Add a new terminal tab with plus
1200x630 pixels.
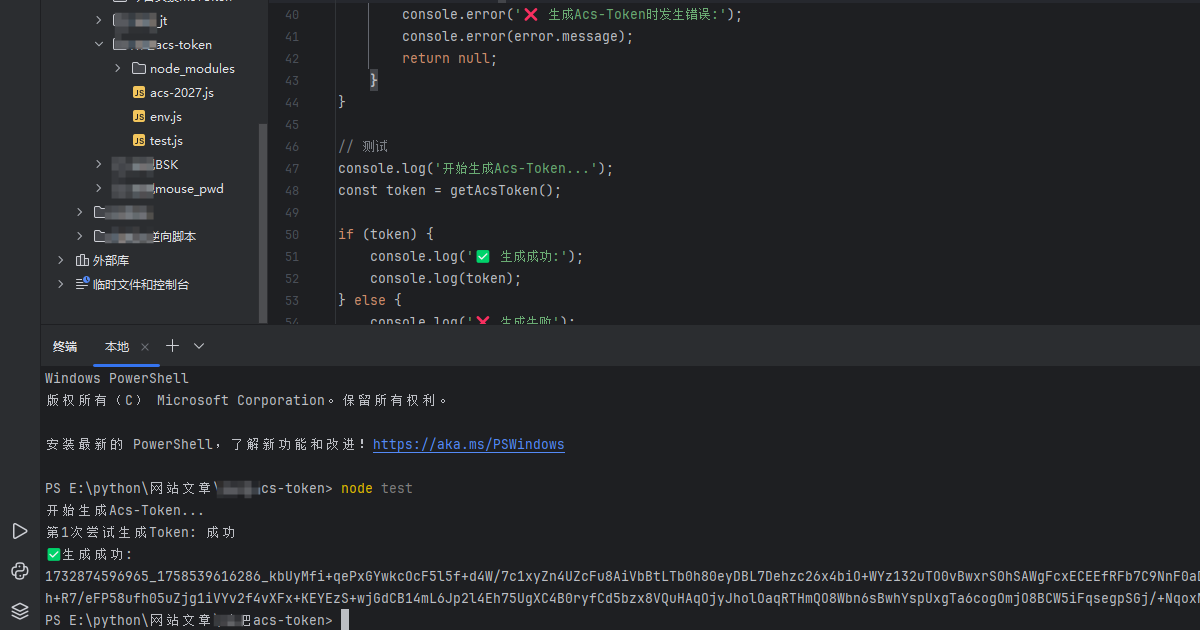click(172, 346)
